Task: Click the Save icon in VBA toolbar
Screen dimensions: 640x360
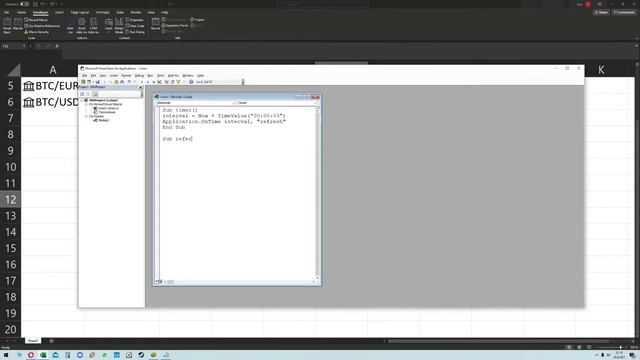Action: point(98,82)
